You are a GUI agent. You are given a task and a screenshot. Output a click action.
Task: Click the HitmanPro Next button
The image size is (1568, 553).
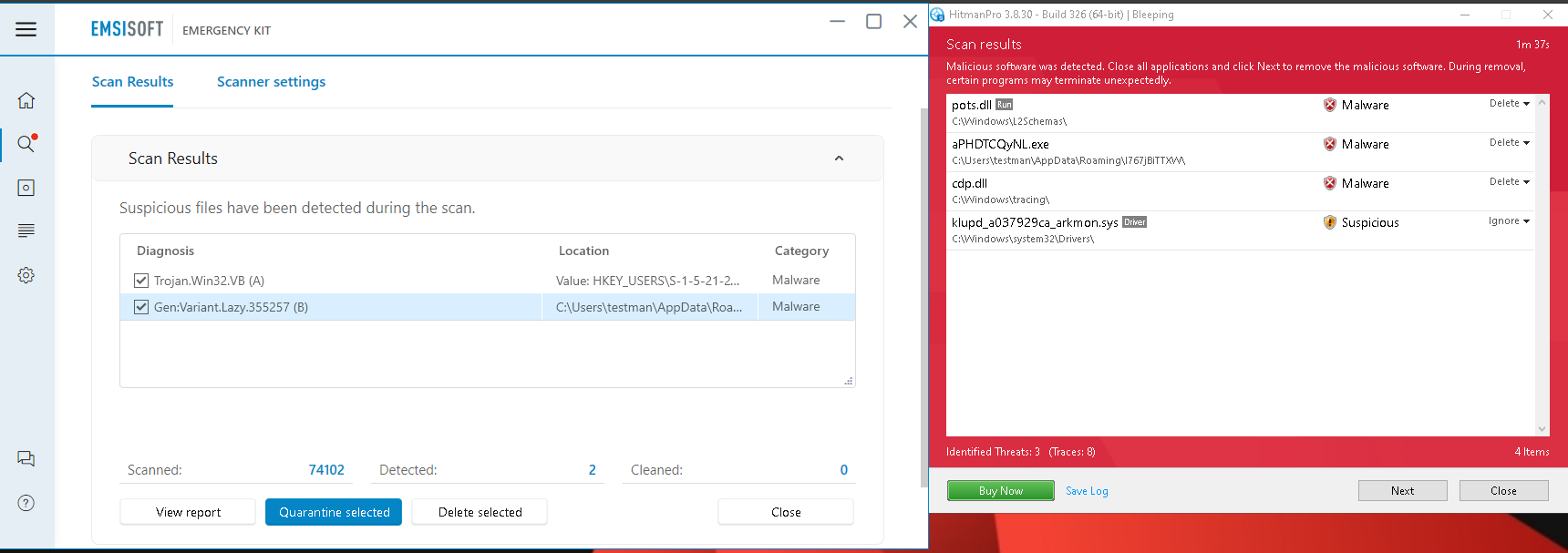[x=1402, y=490]
